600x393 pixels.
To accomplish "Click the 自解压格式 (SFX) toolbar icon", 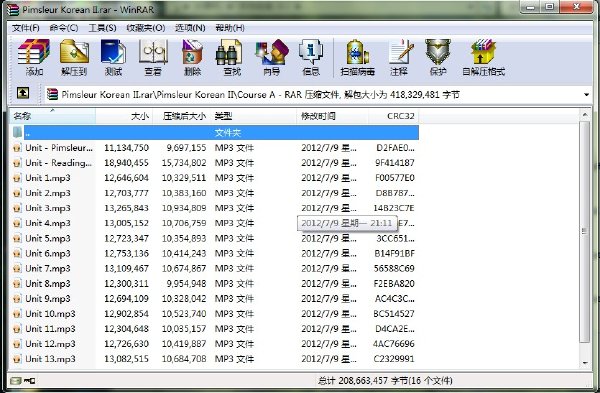I will [x=483, y=57].
